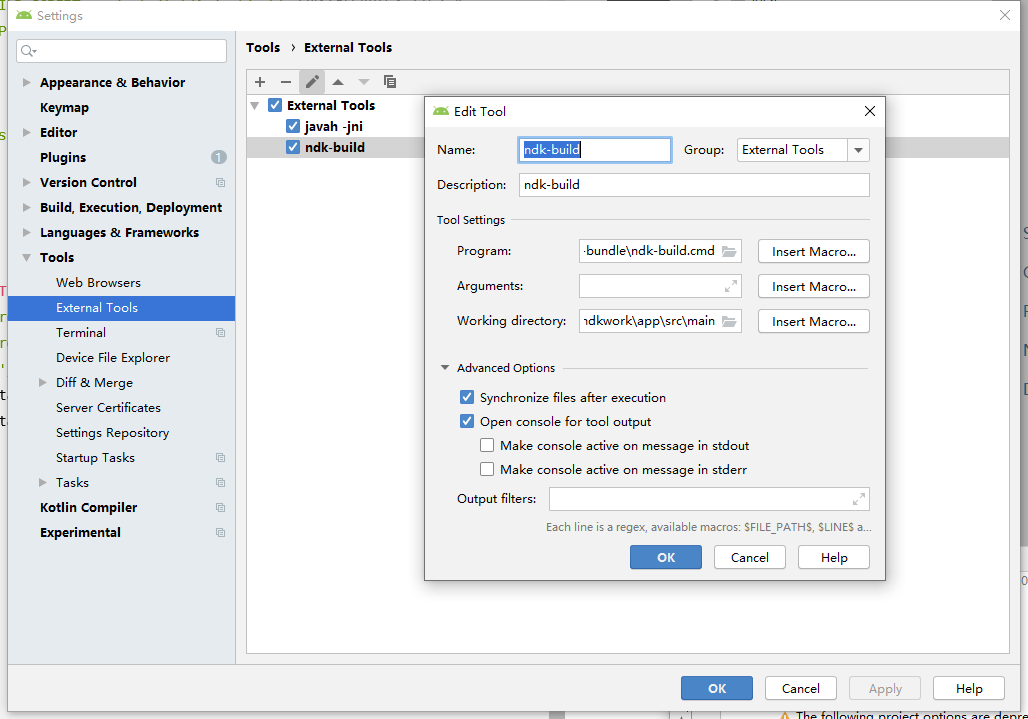Click the Copy tool icon in toolbar
The width and height of the screenshot is (1028, 719).
pos(390,82)
